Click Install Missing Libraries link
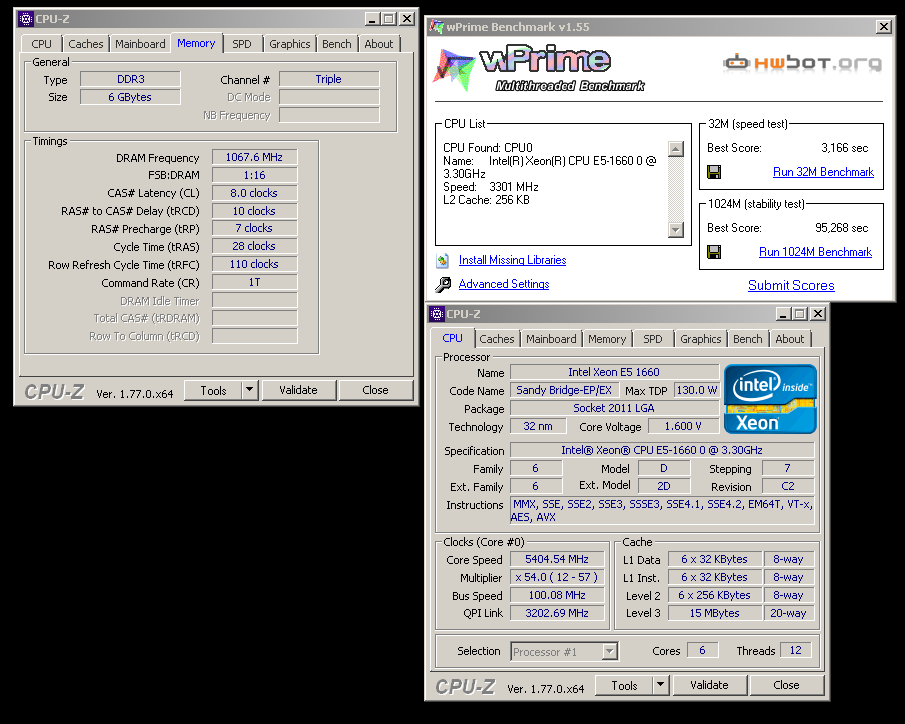905x724 pixels. pyautogui.click(x=513, y=260)
